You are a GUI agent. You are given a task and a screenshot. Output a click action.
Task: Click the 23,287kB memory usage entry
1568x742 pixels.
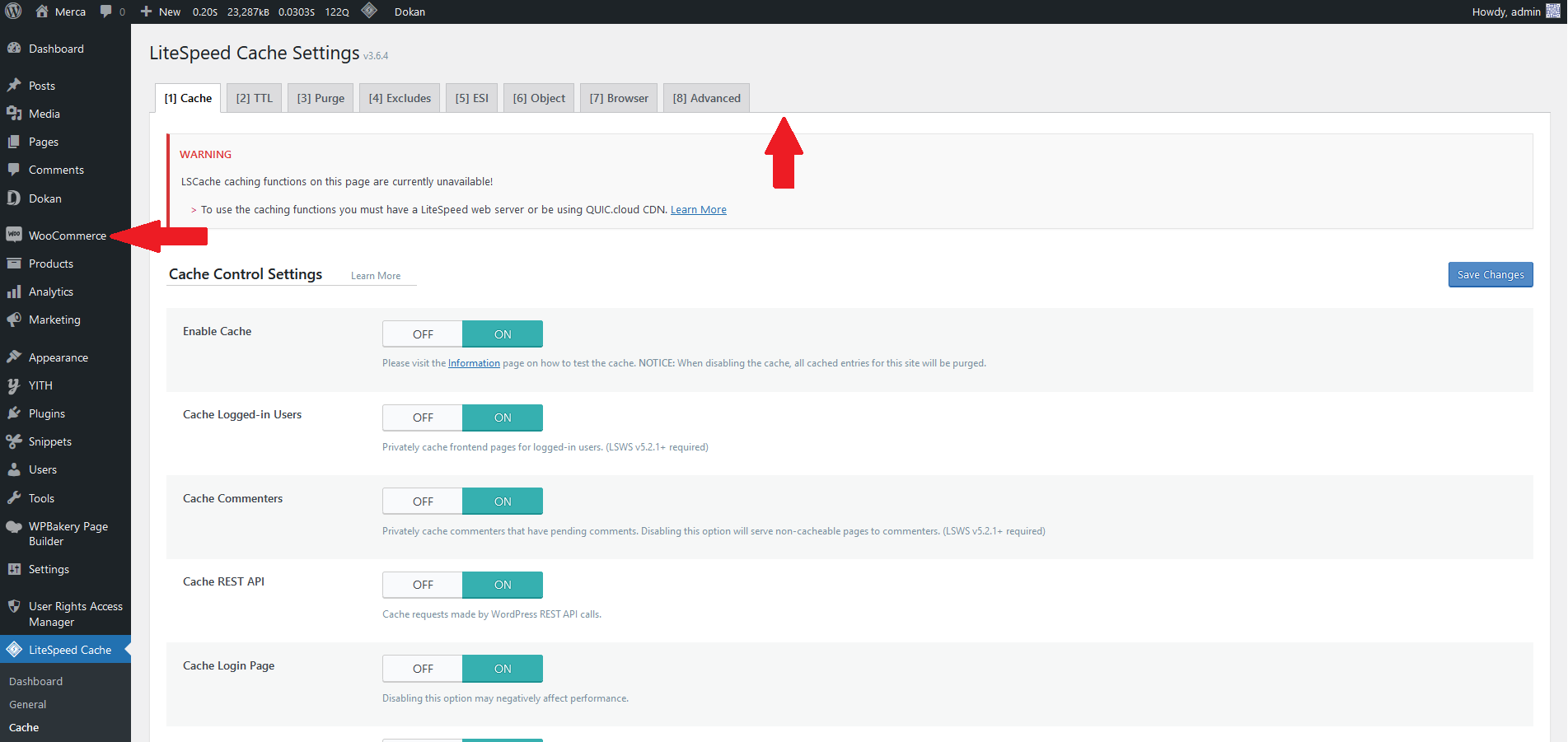(x=248, y=12)
